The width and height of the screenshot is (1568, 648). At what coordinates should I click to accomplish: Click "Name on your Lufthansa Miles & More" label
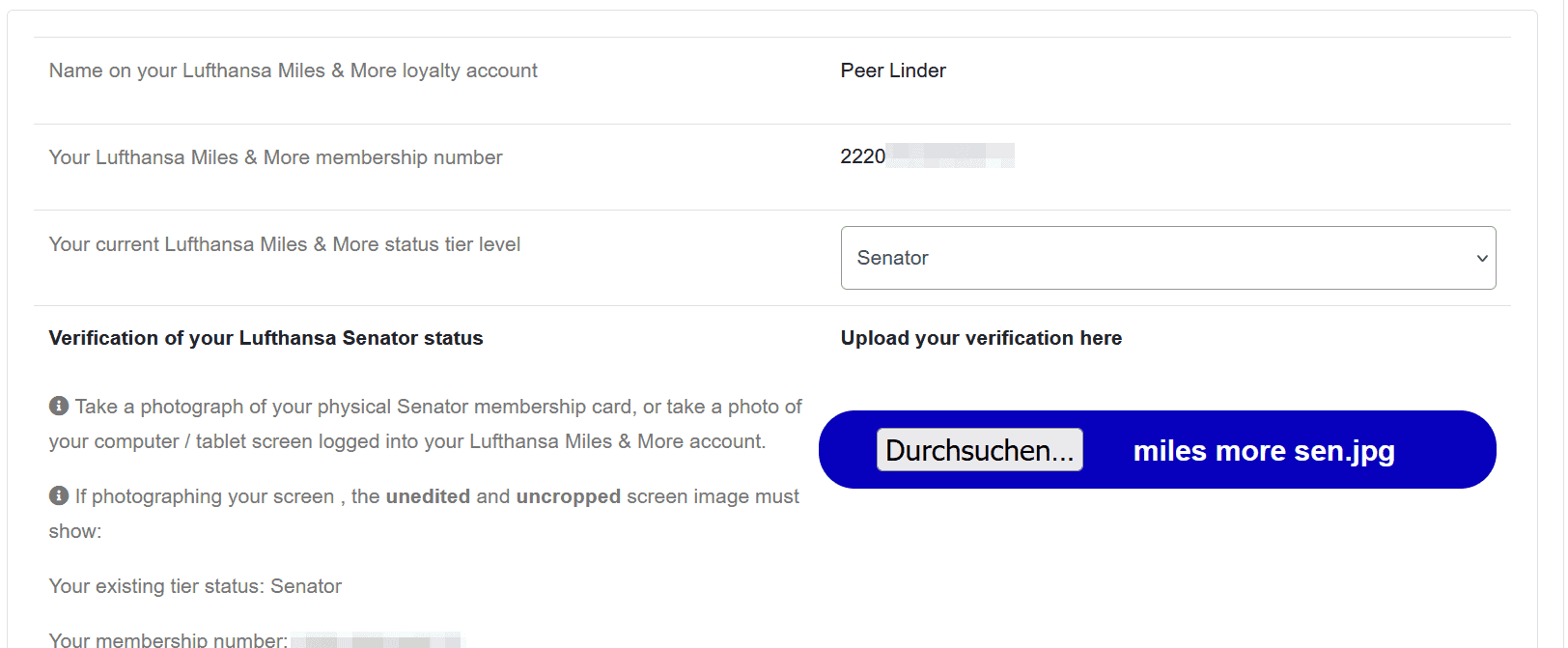pos(293,70)
